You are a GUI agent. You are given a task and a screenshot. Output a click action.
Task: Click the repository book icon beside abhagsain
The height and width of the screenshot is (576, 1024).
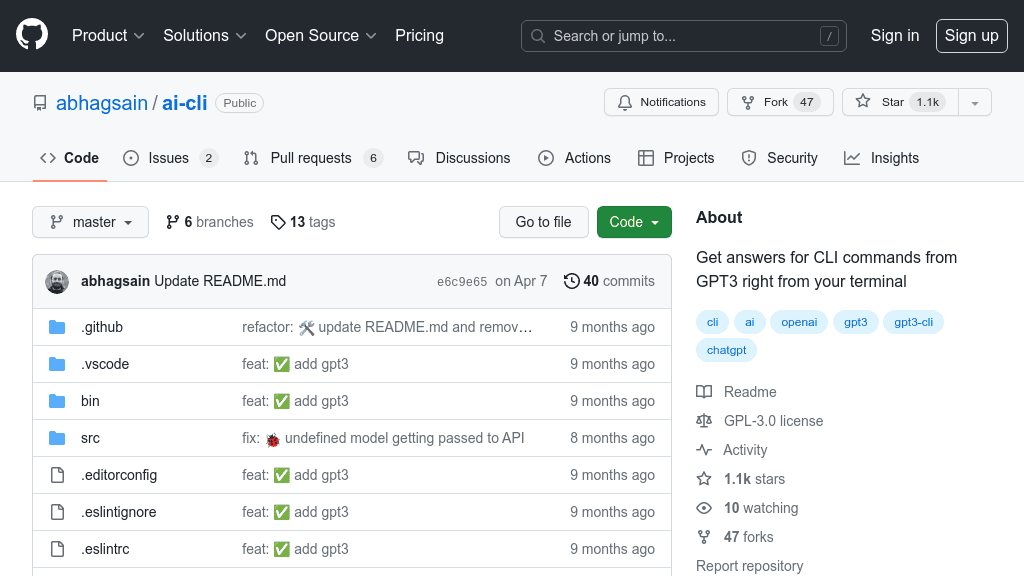click(x=40, y=103)
